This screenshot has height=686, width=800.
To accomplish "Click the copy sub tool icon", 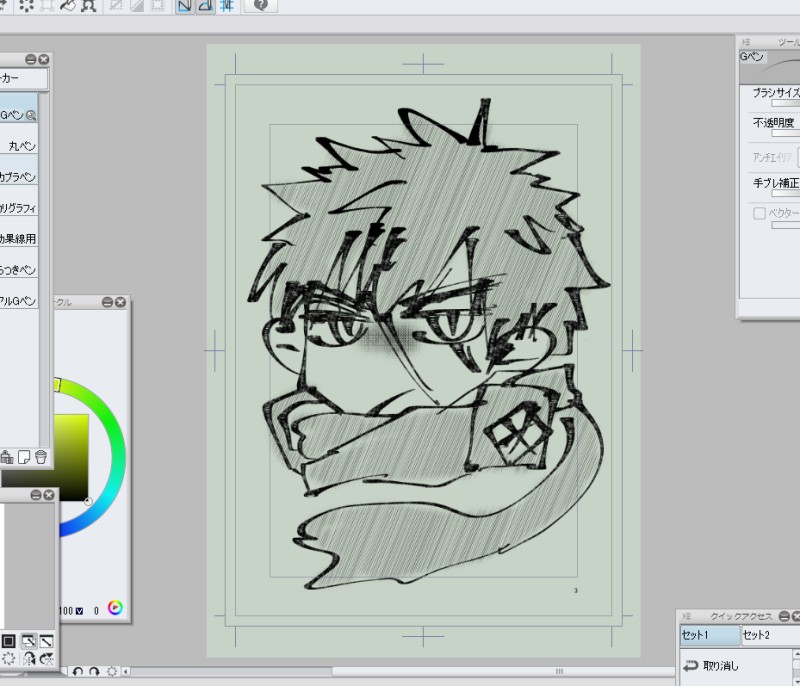I will (7, 457).
